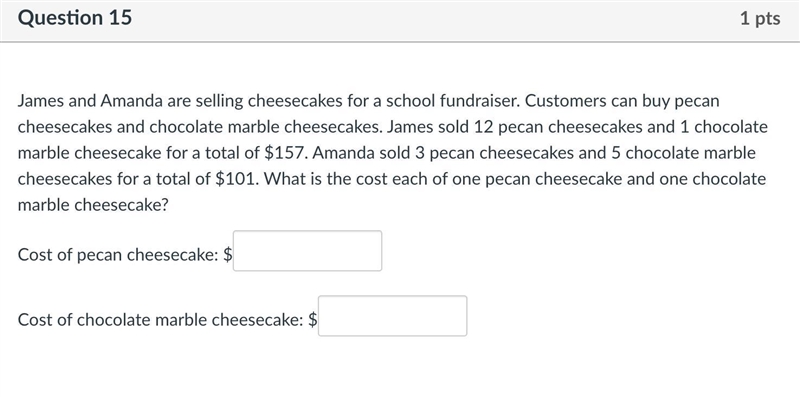Screen dimensions: 800x397
Task: Click the 'Cost of pecan cheesecake:' label
Action: pos(118,254)
